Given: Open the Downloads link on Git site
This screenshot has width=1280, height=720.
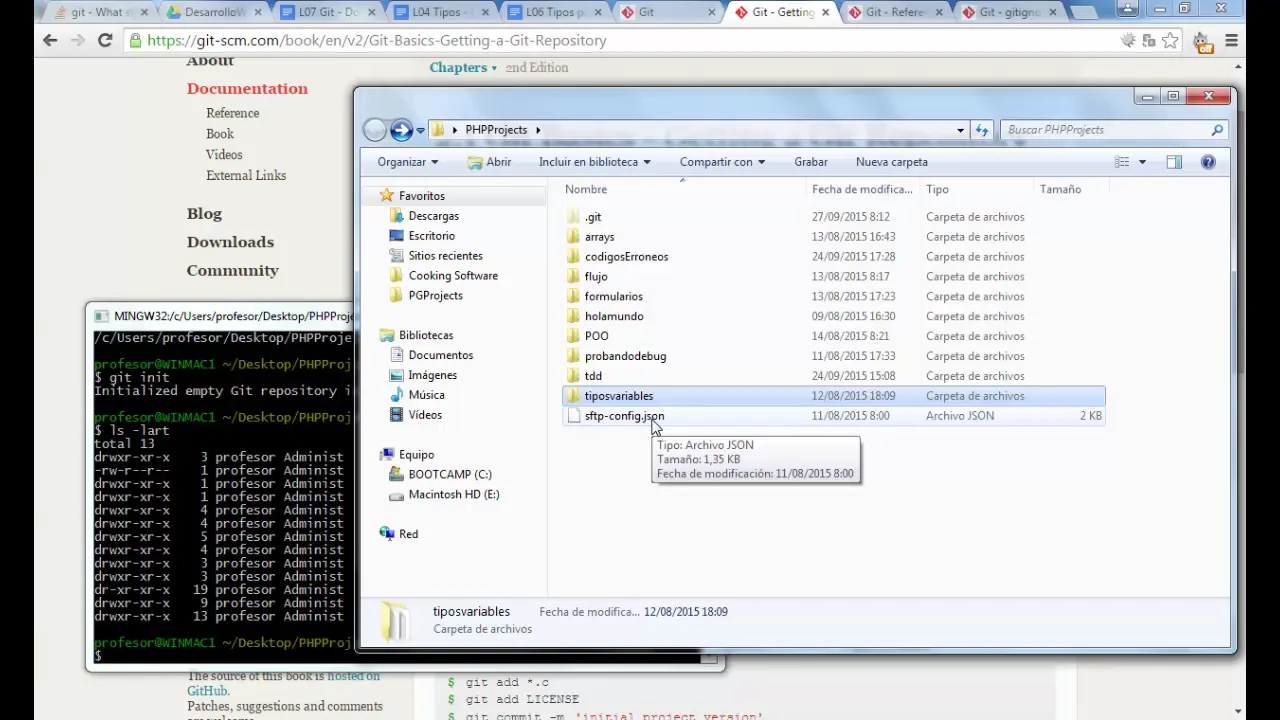Looking at the screenshot, I should [230, 242].
